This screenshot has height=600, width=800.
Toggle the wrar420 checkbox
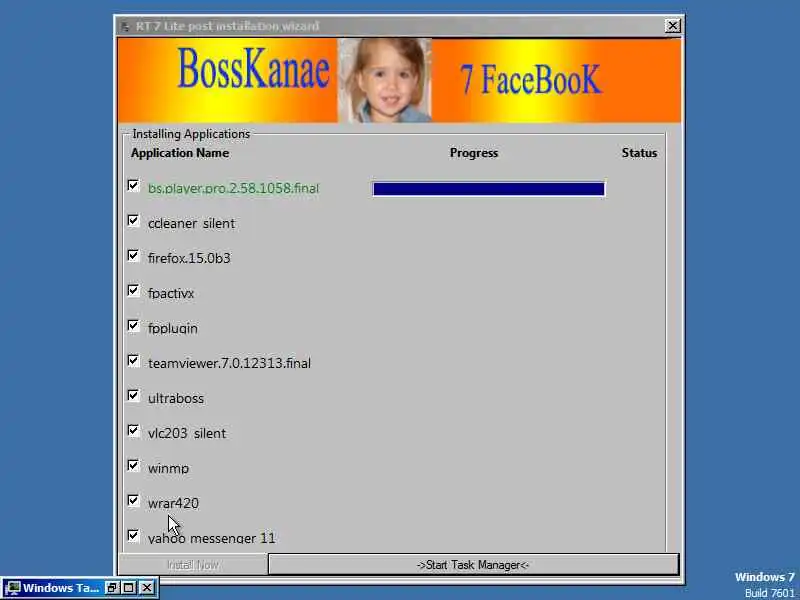133,501
